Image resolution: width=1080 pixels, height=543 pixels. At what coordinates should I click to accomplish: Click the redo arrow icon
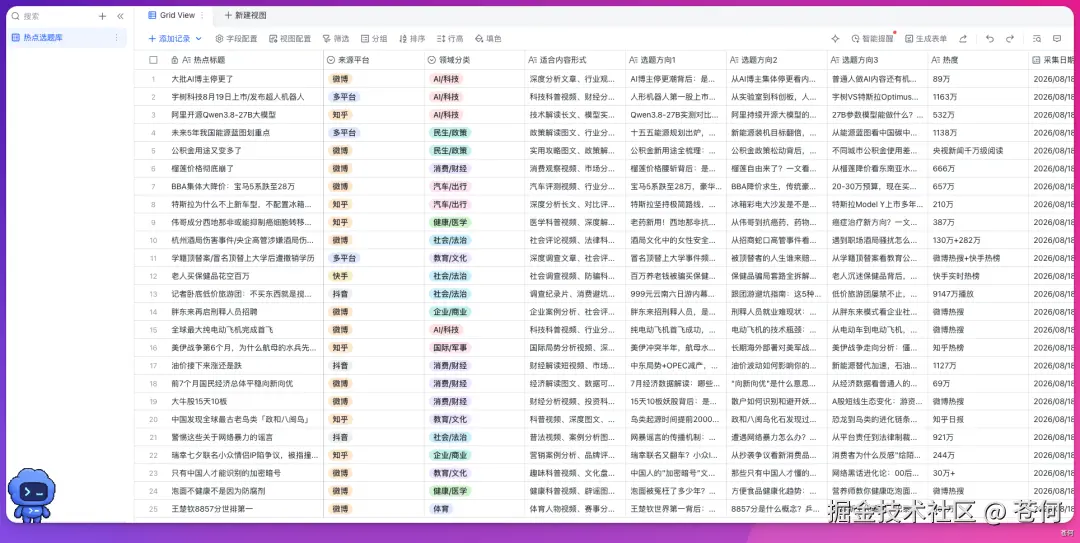tap(1010, 39)
